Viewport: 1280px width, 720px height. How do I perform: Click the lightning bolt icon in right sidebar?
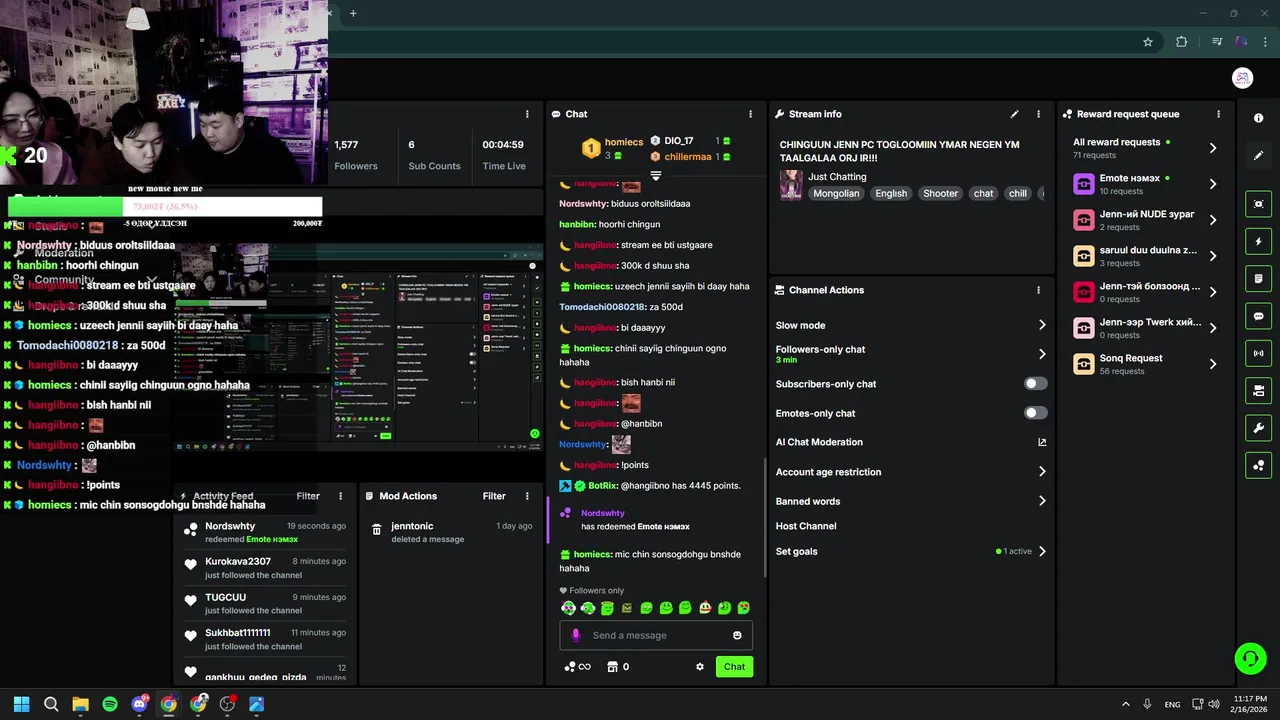(x=1258, y=241)
